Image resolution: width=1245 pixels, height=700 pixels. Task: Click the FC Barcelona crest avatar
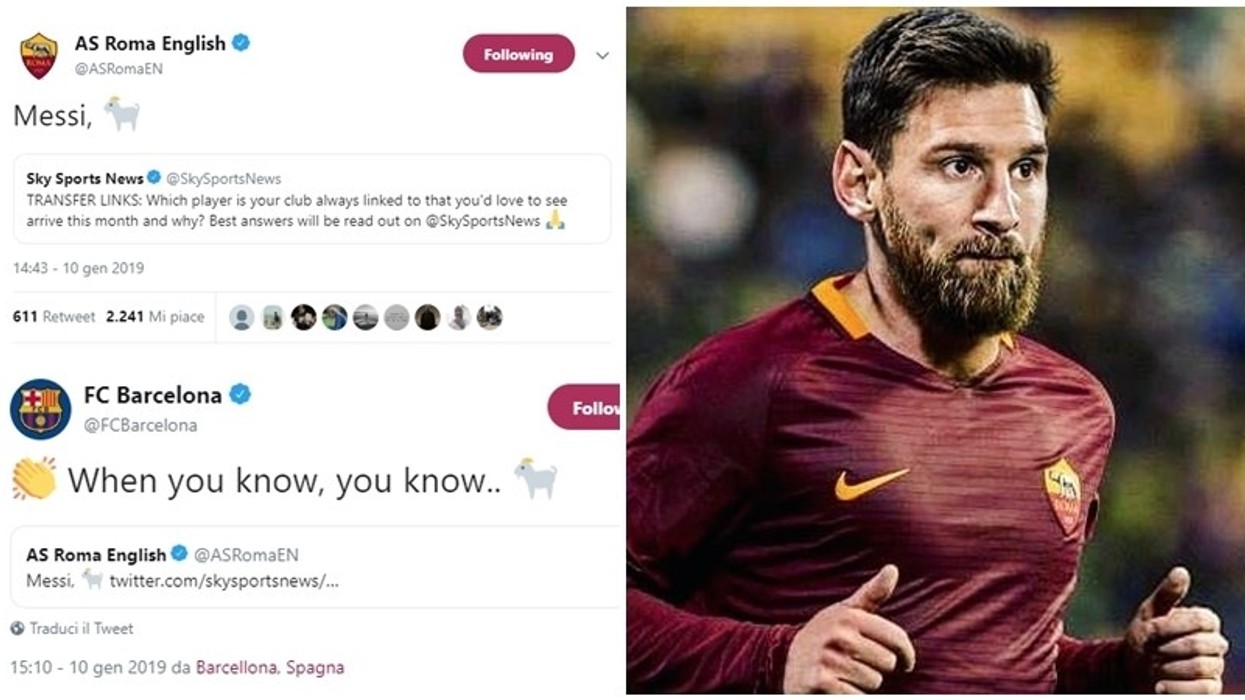[40, 409]
